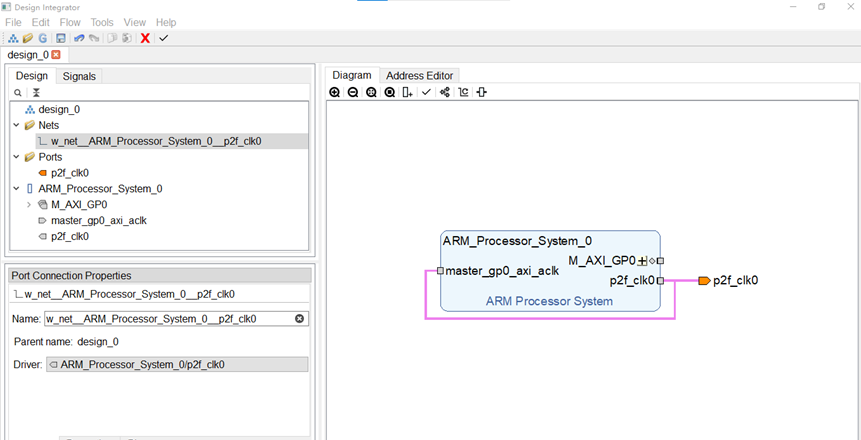Click the connection nodes icon in diagram toolbar
This screenshot has width=861, height=440.
pyautogui.click(x=445, y=92)
